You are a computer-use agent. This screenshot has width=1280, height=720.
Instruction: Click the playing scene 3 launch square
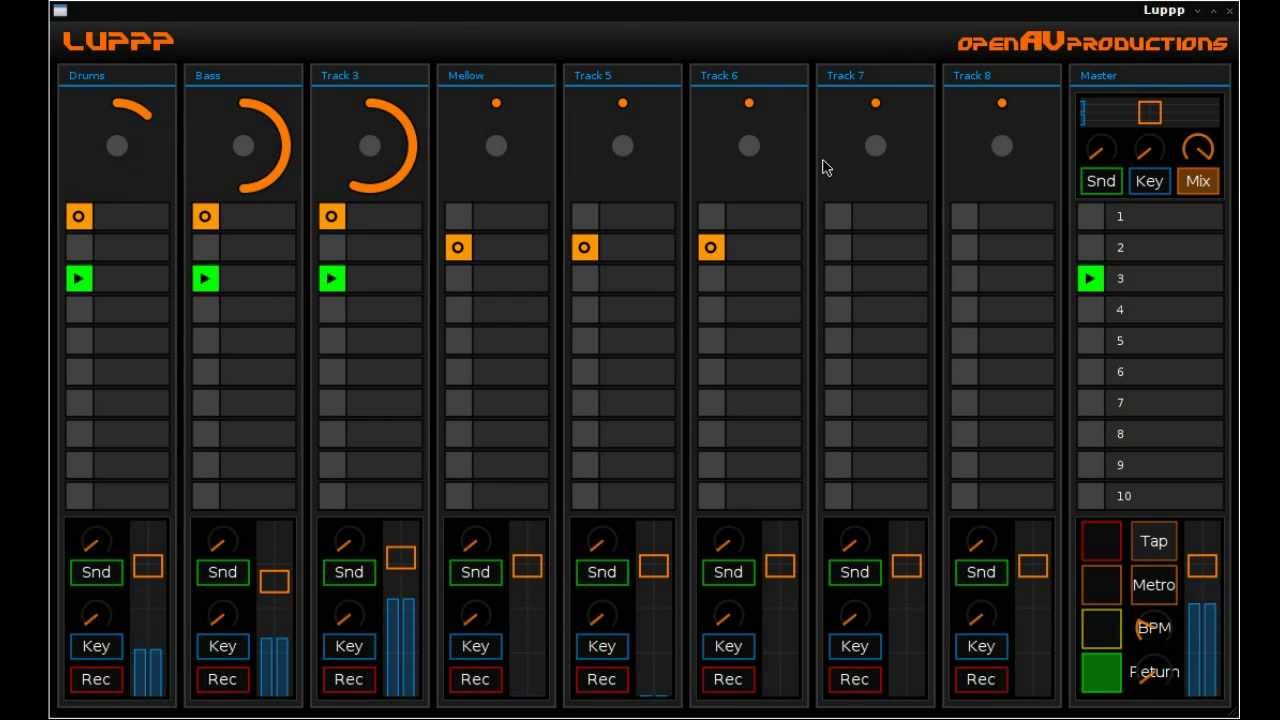tap(1091, 279)
